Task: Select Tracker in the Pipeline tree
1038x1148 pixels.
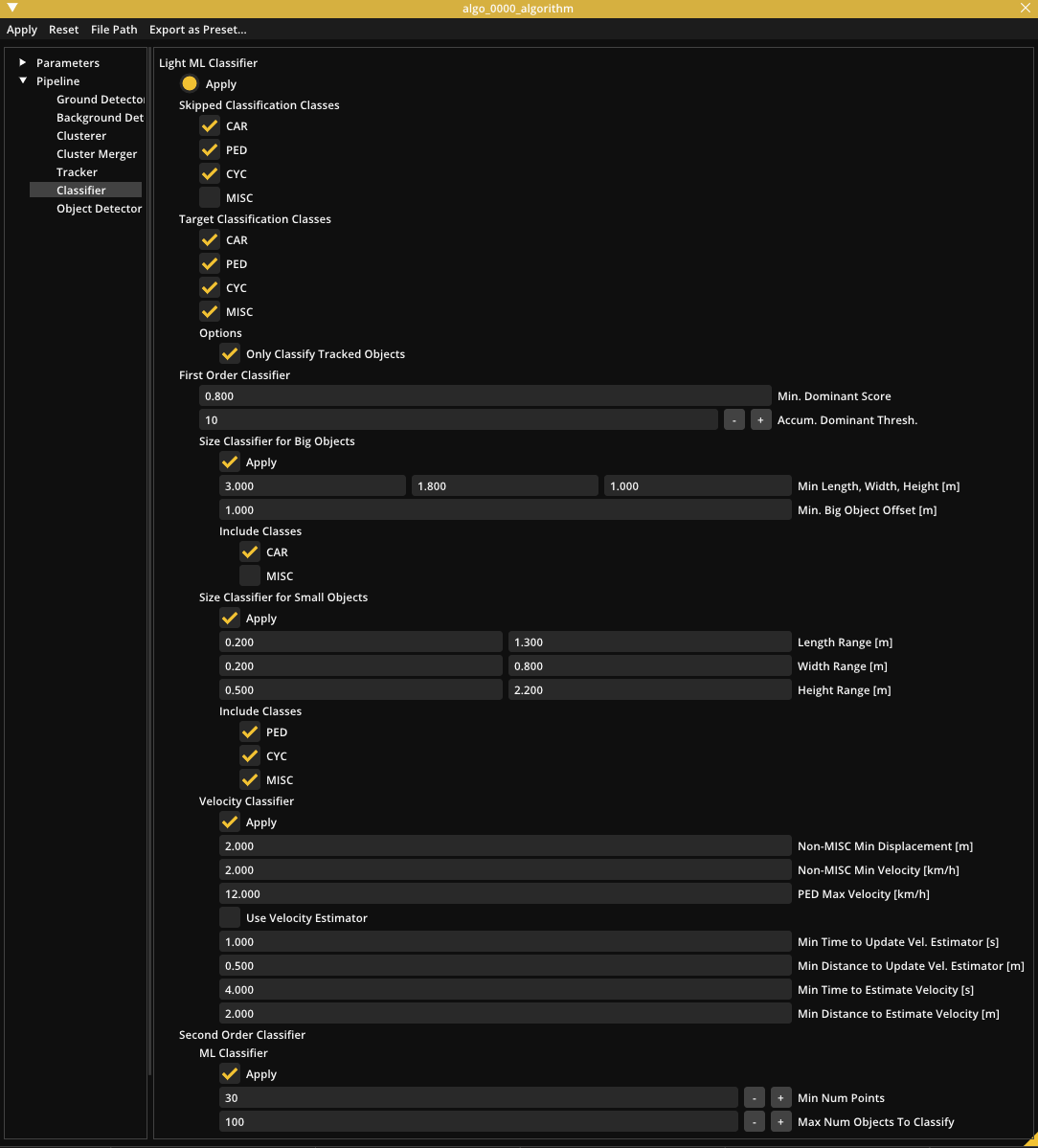Action: [x=77, y=172]
